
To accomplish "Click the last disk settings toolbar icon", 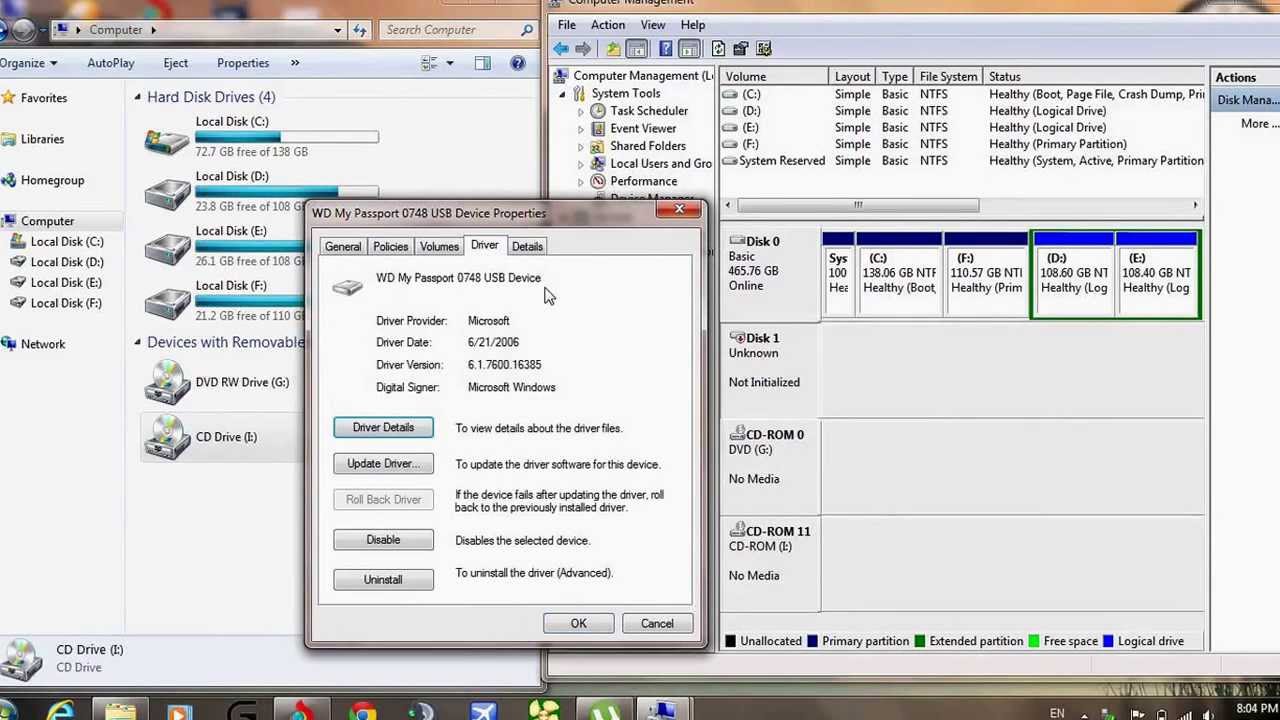I will click(764, 49).
